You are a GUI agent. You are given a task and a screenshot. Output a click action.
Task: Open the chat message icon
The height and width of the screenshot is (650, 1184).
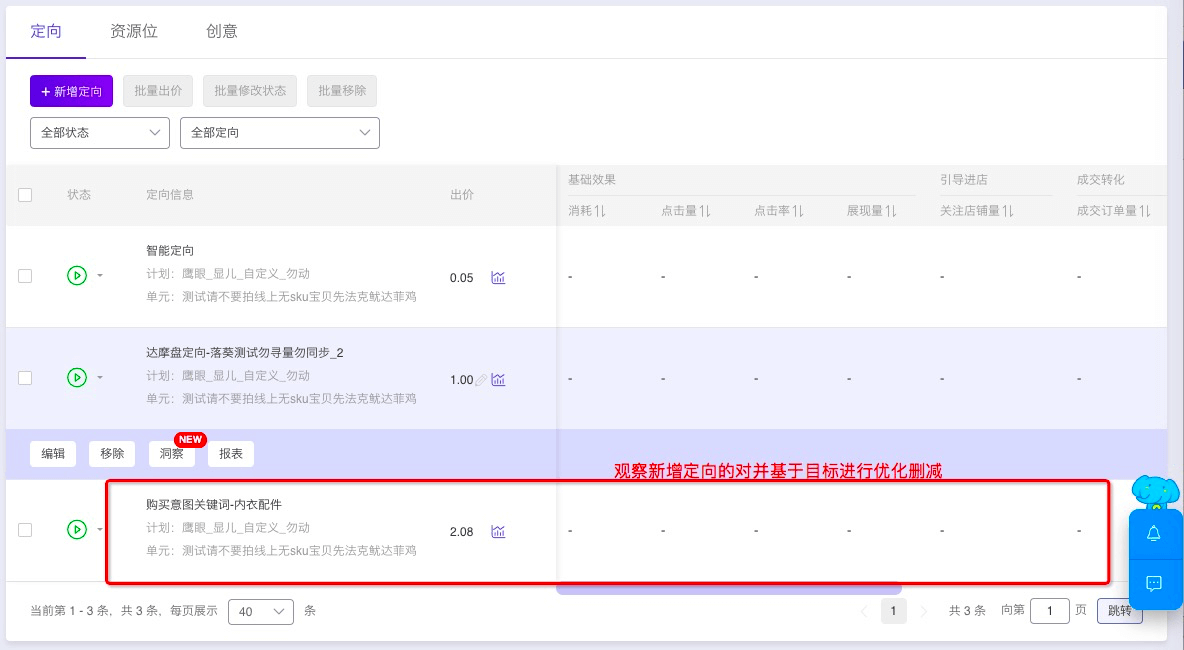[1154, 583]
